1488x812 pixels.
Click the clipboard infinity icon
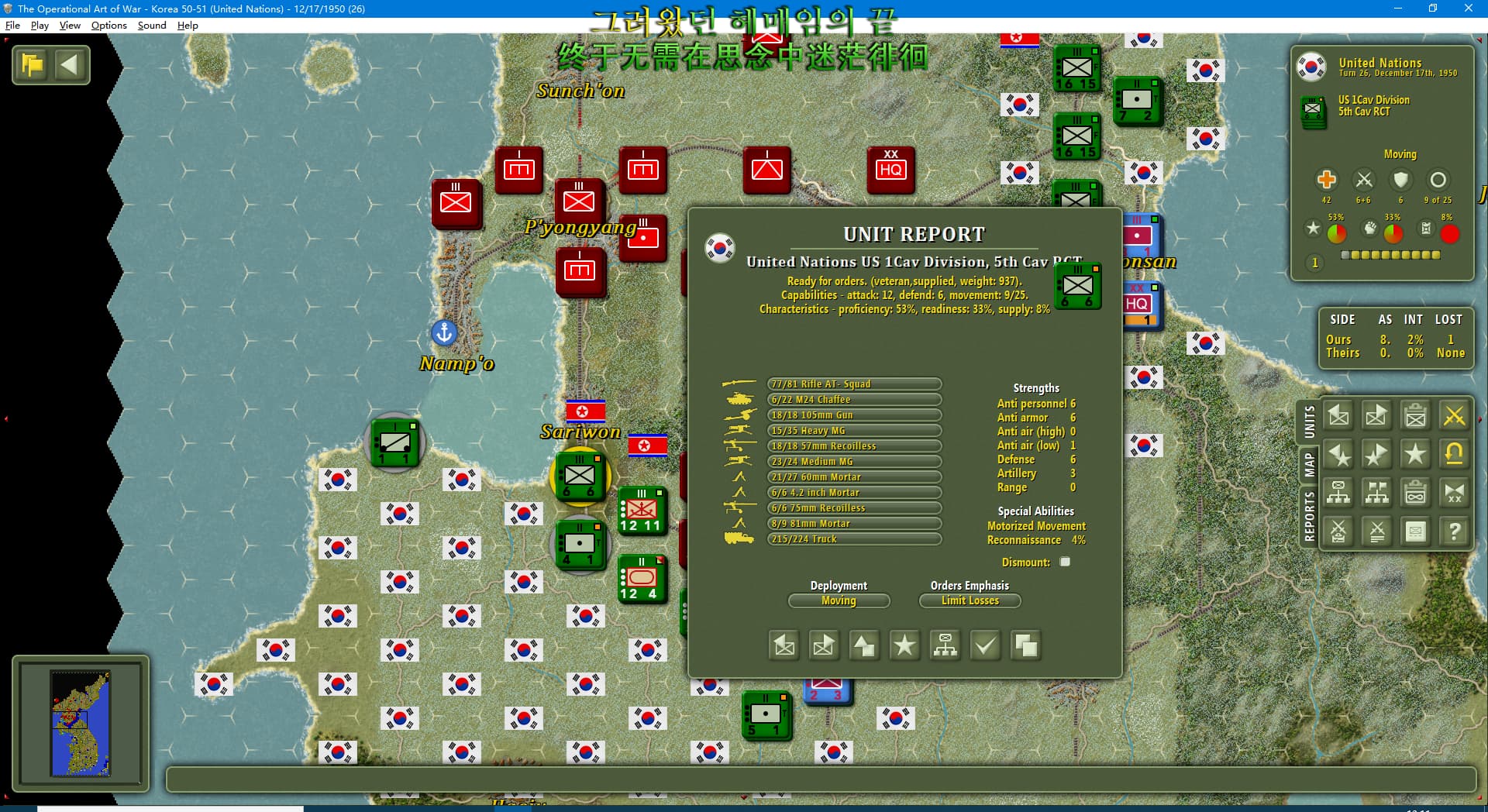[x=1416, y=493]
